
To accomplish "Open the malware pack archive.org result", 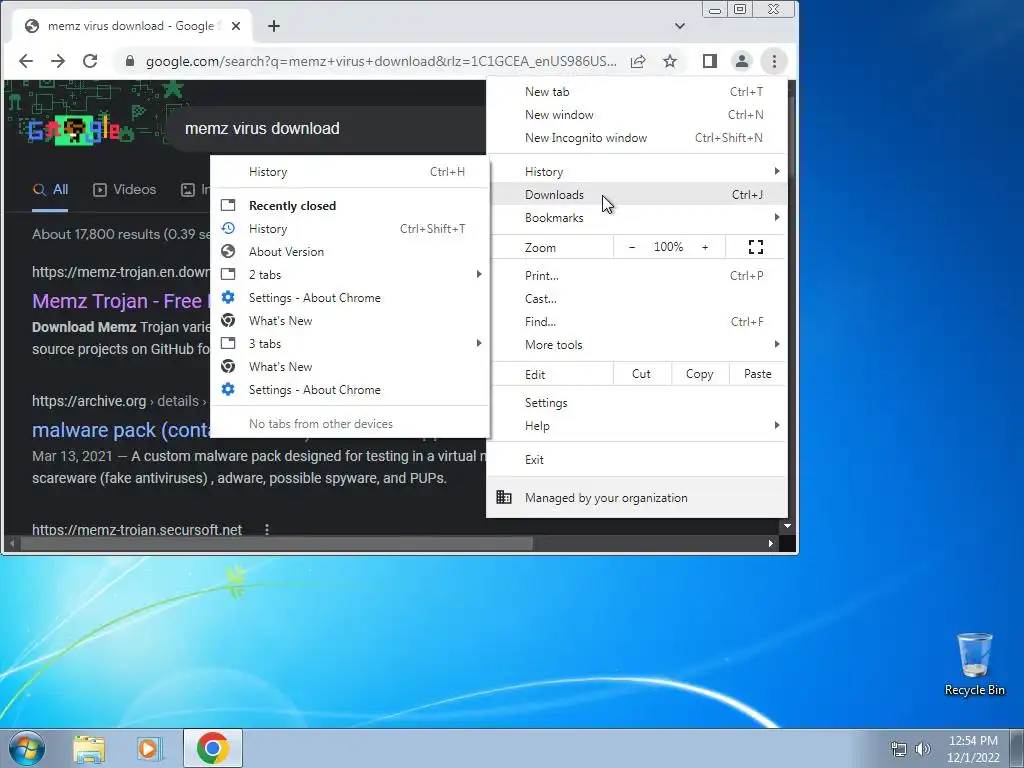I will pos(121,430).
